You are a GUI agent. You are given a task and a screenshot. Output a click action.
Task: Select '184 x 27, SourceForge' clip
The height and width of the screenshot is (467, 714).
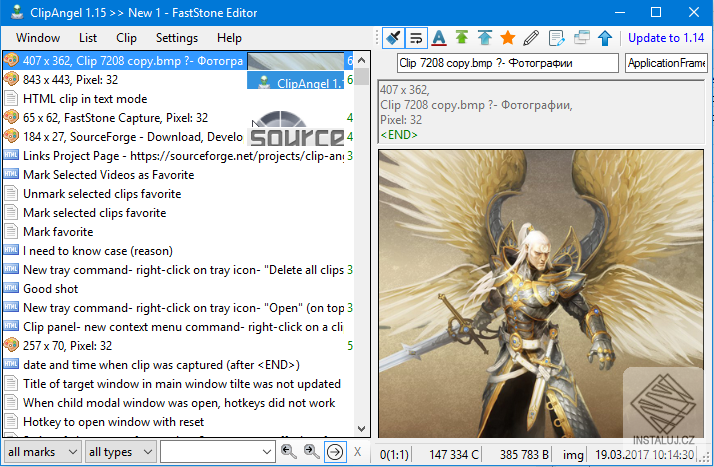pos(178,137)
